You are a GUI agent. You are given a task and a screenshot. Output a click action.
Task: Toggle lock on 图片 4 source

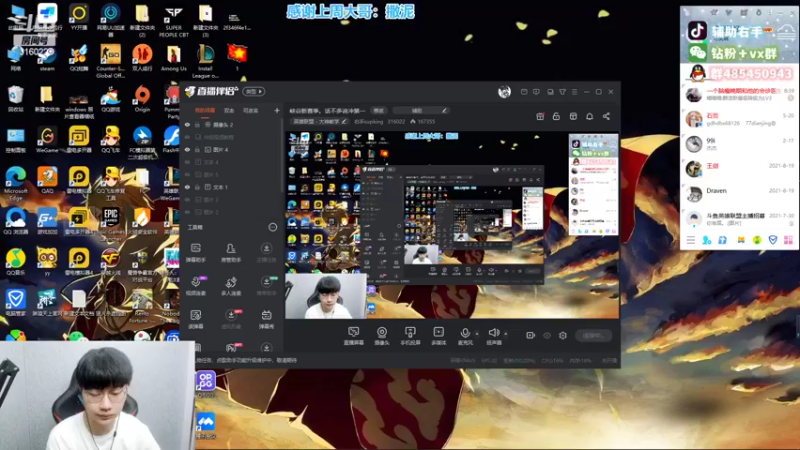click(197, 149)
